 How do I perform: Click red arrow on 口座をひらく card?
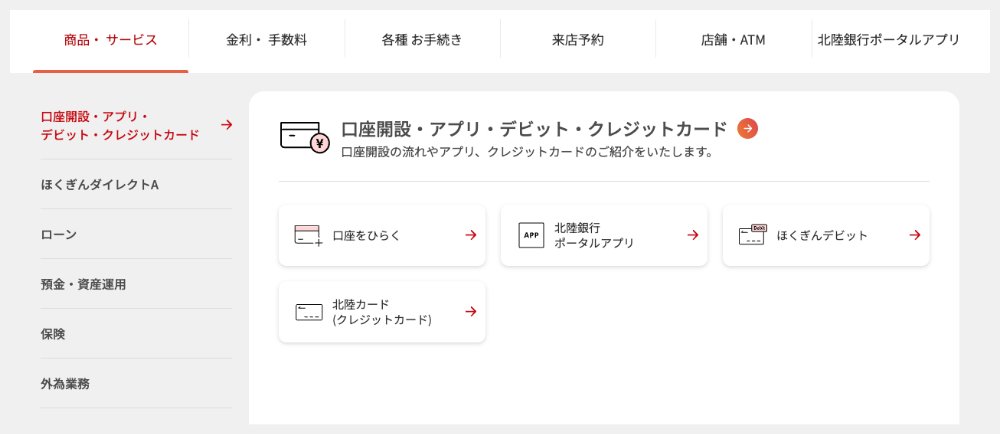[471, 235]
